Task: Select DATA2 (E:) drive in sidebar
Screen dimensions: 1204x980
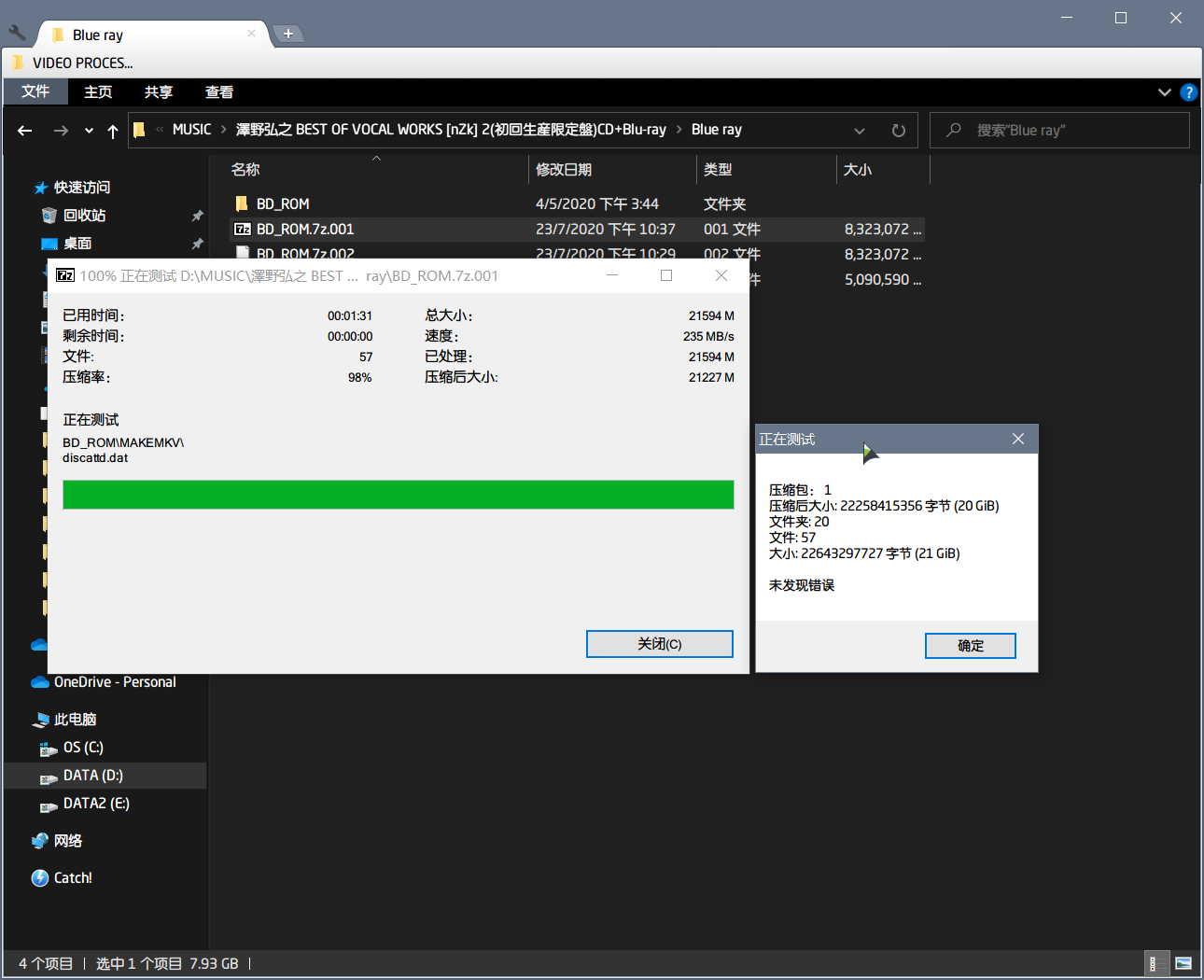Action: click(x=95, y=804)
